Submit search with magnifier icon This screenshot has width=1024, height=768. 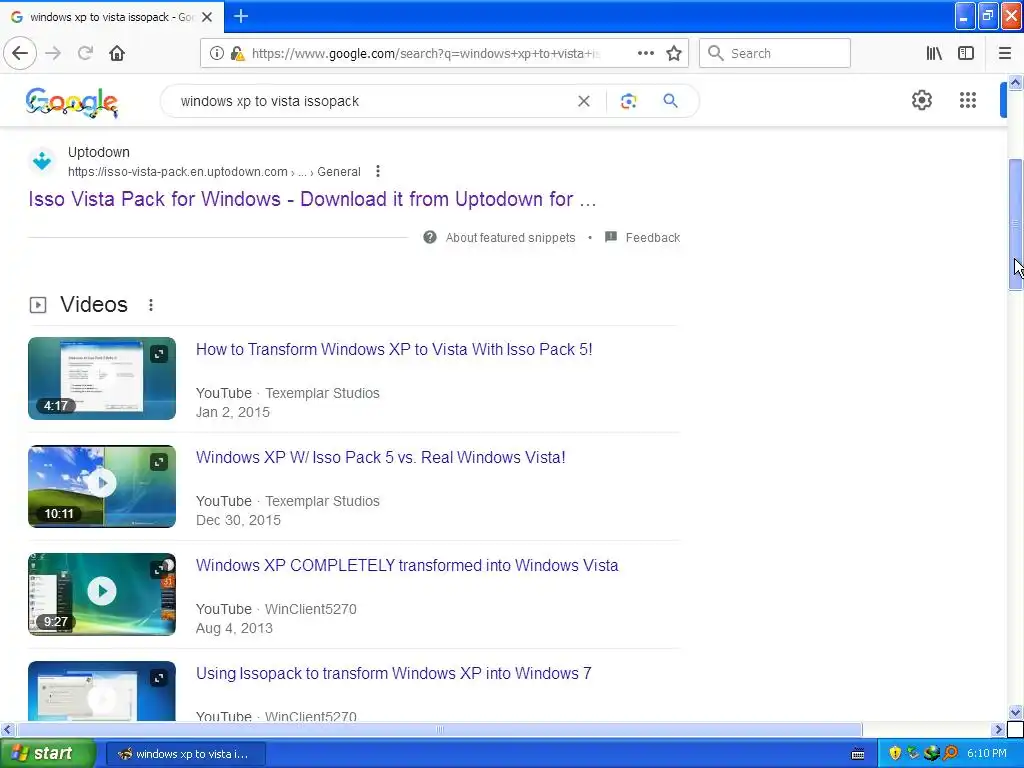[670, 101]
